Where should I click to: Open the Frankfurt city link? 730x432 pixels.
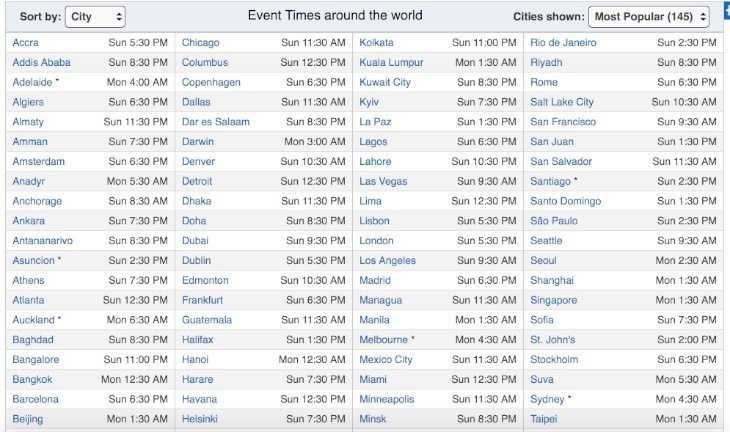(x=203, y=300)
